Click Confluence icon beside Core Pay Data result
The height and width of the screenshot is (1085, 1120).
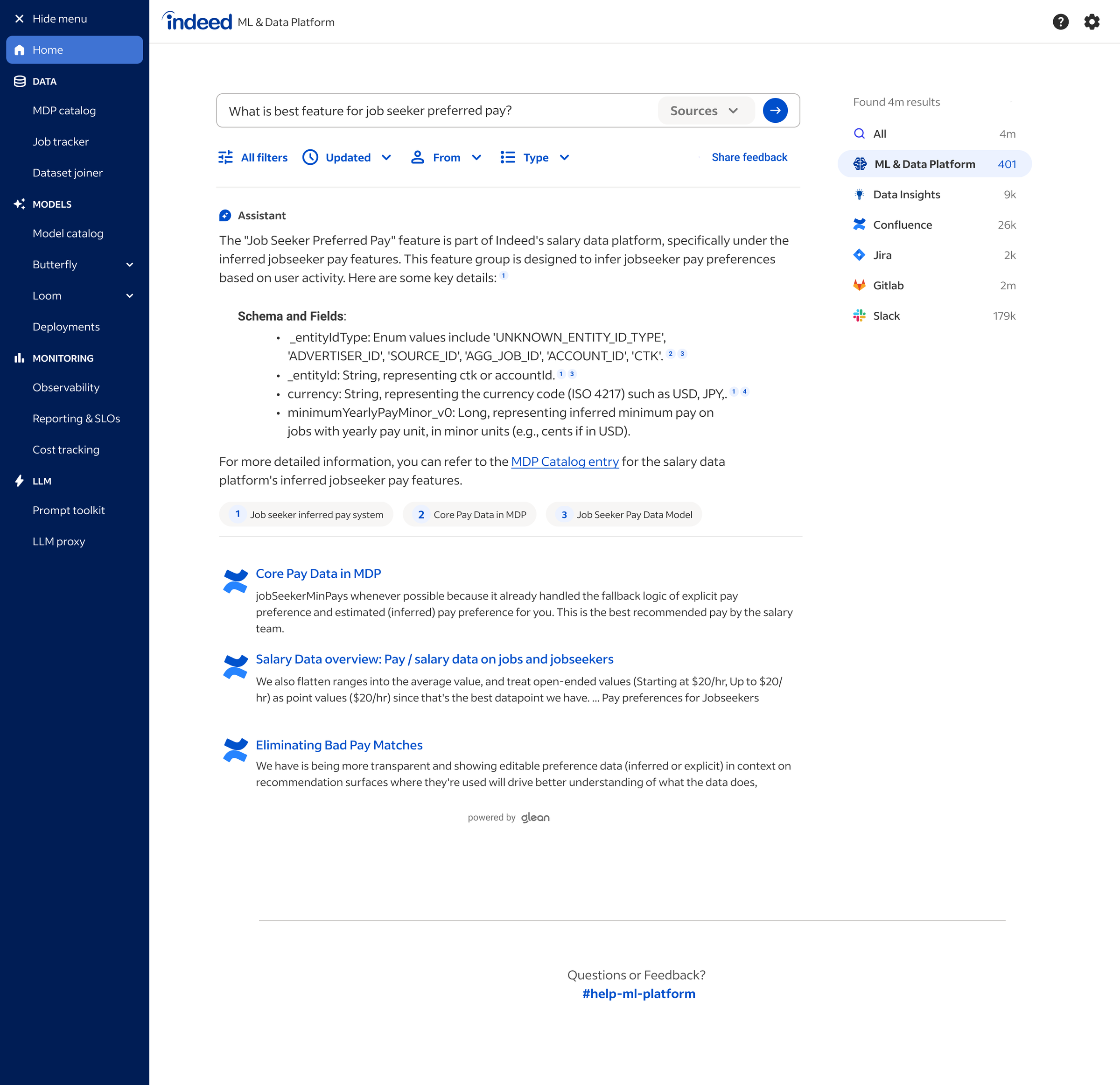coord(235,581)
